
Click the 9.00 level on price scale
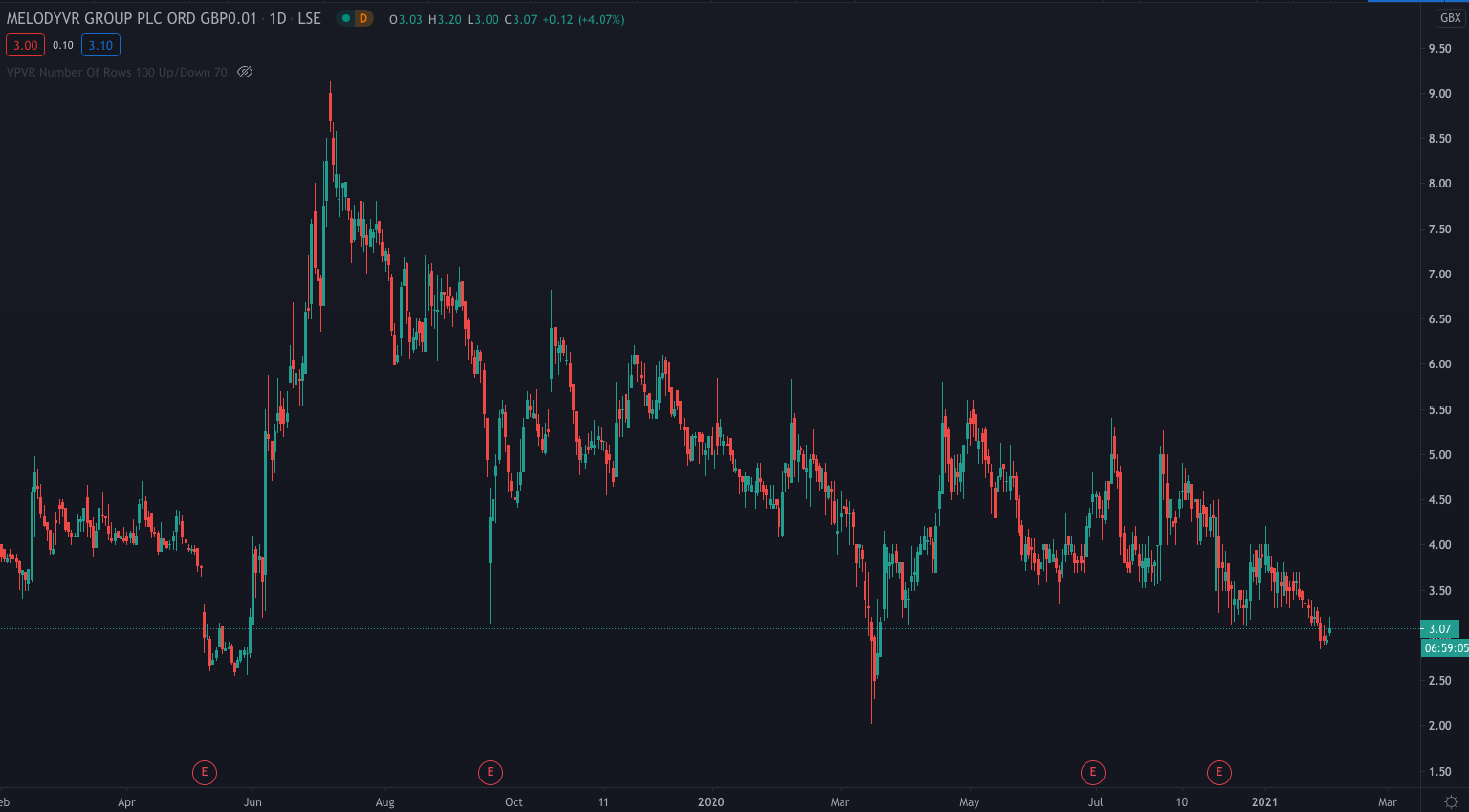1439,94
